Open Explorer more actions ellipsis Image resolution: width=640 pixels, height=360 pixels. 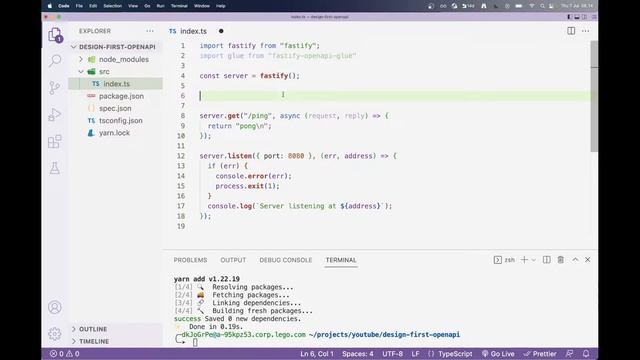coord(150,31)
